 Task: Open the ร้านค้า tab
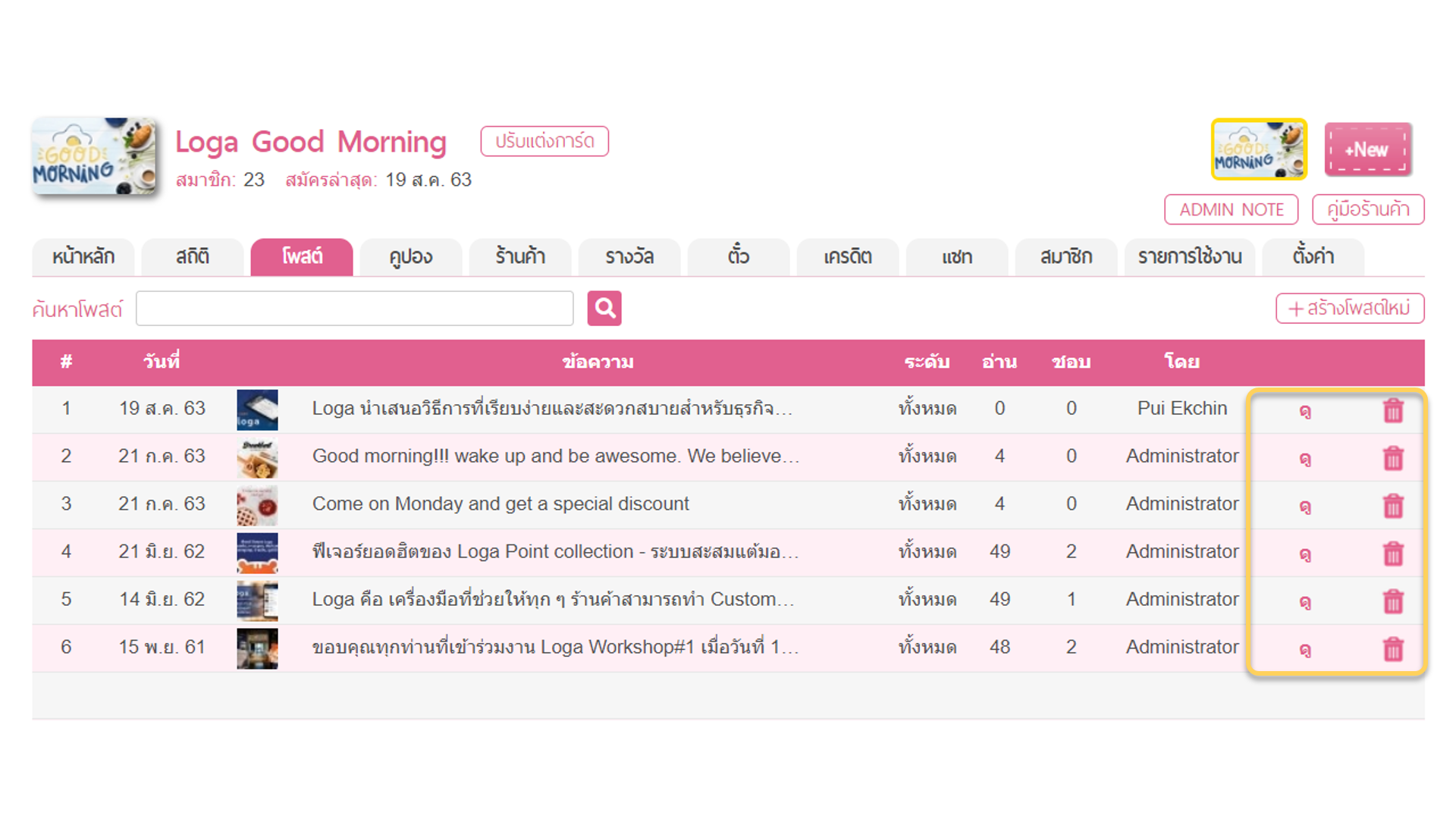coord(520,257)
